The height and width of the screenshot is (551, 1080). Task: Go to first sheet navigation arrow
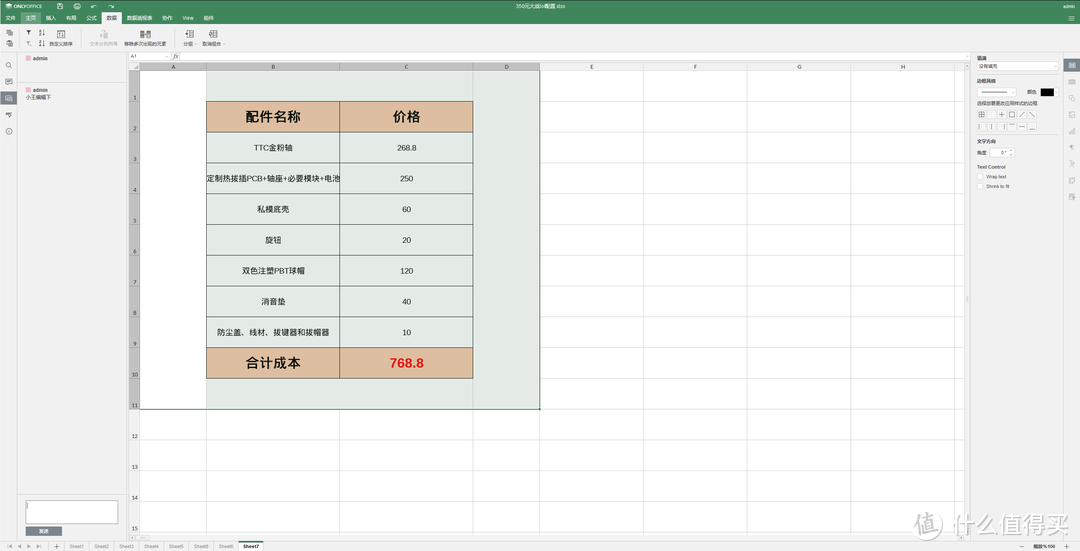click(x=10, y=546)
